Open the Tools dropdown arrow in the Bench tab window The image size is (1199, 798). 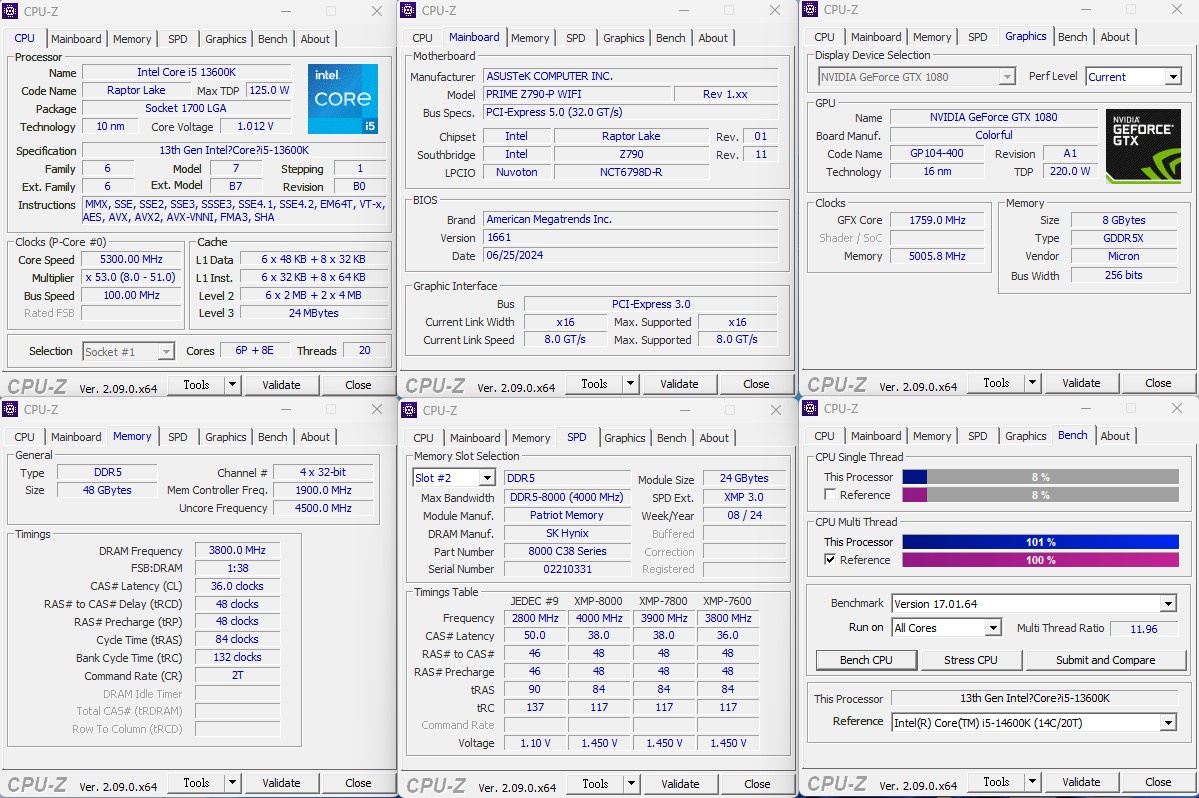(x=1032, y=782)
